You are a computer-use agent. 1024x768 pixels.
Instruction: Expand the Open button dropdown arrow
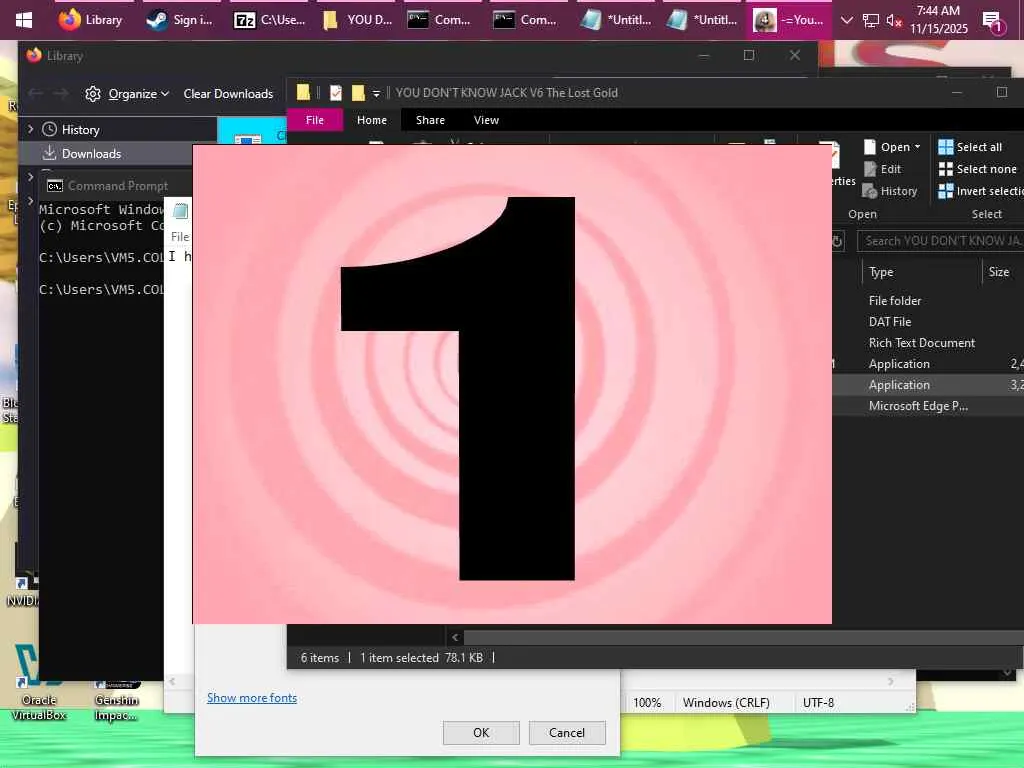[918, 147]
